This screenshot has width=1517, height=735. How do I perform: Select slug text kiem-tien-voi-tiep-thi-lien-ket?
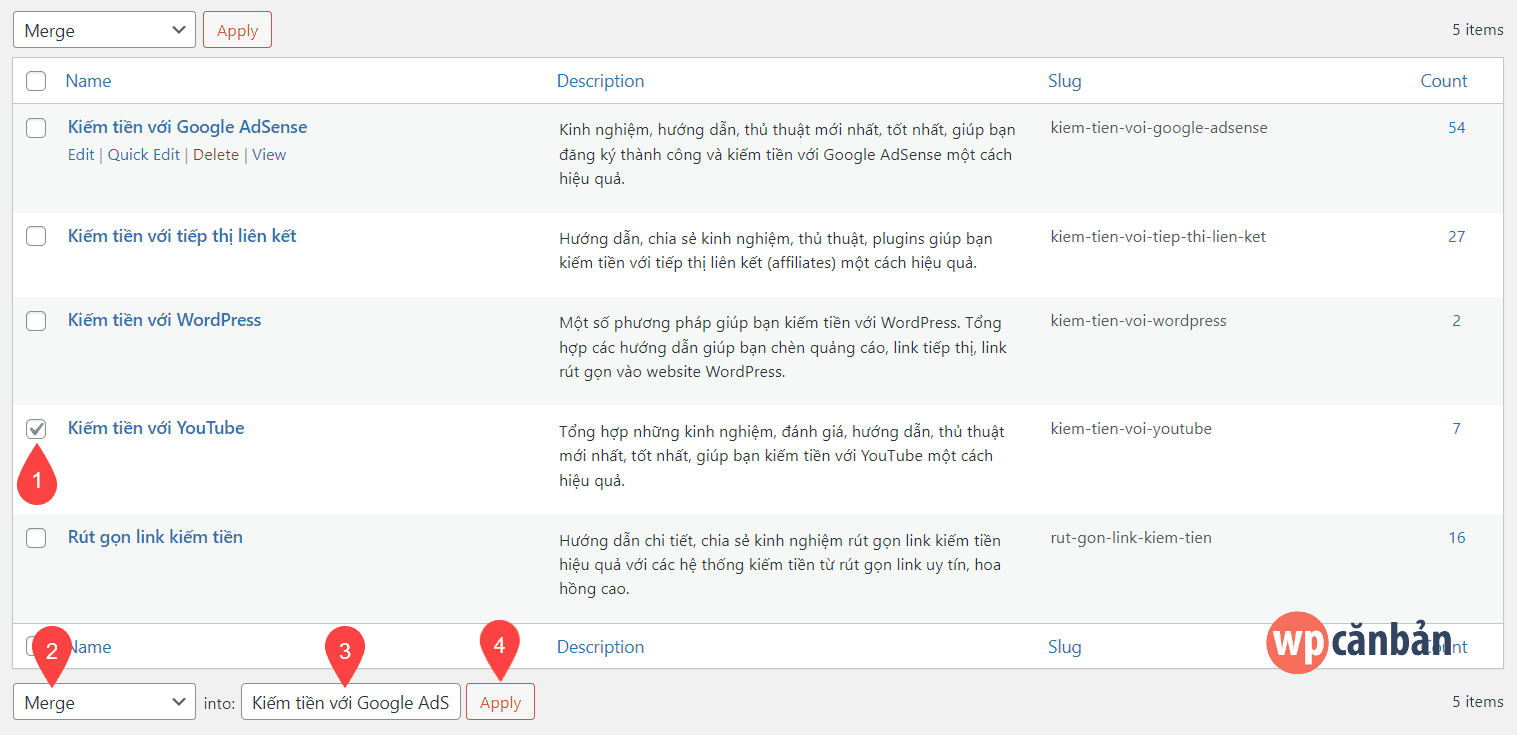click(1158, 236)
